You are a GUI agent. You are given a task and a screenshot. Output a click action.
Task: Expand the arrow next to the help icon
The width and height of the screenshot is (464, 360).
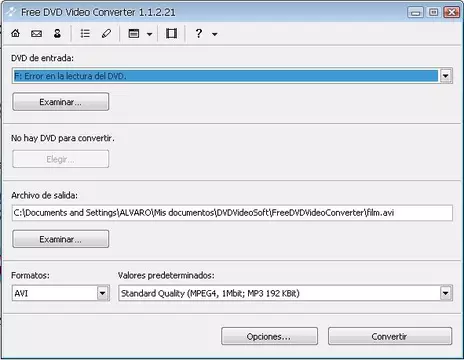[x=215, y=34]
